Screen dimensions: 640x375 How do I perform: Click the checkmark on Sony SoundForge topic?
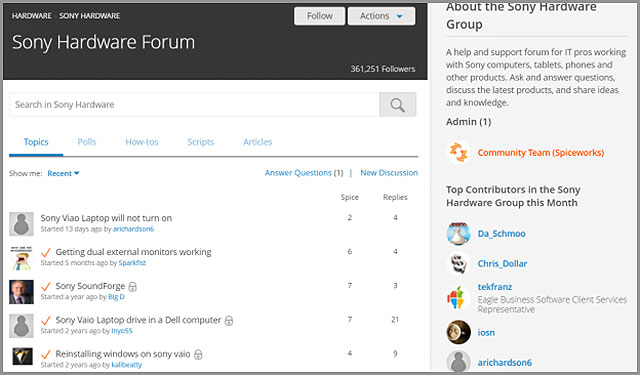[46, 286]
